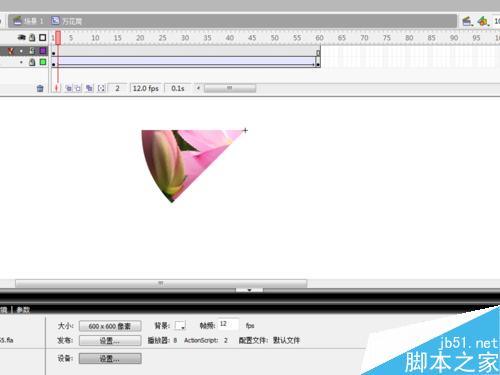This screenshot has width=500, height=375.
Task: Click the outline all layers square icon
Action: [43, 37]
